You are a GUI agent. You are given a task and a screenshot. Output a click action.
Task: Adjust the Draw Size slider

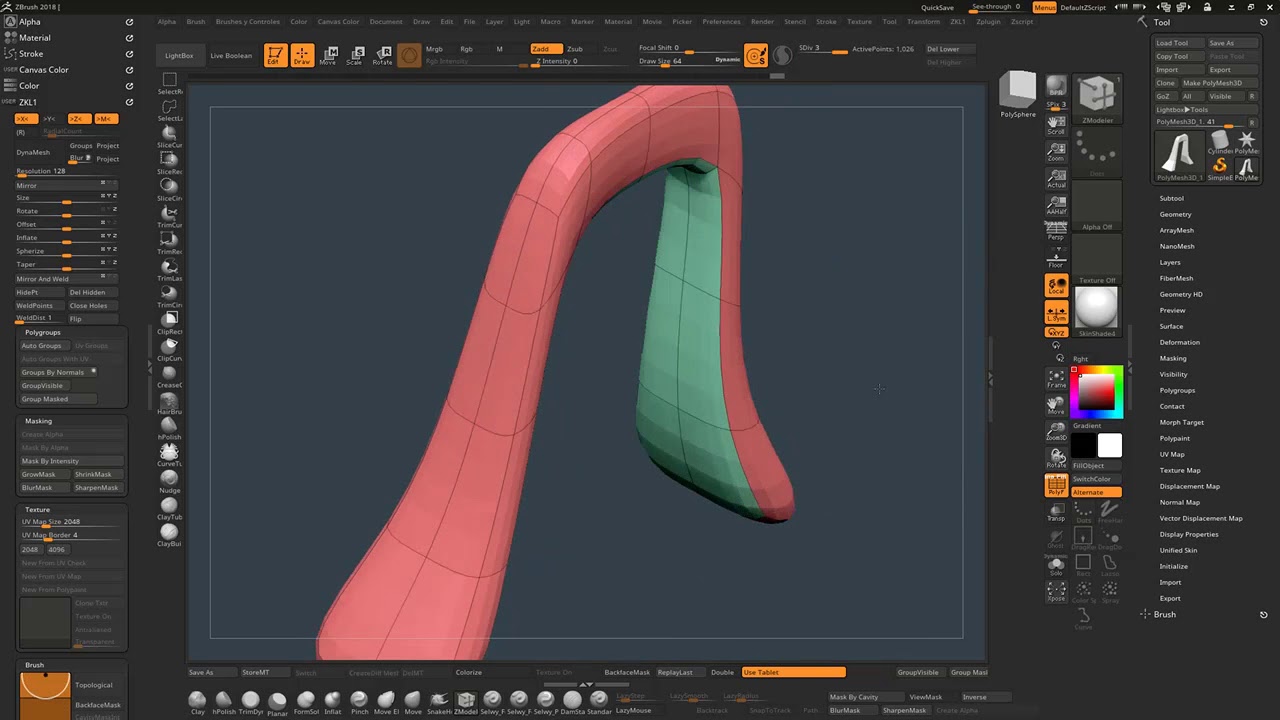690,61
